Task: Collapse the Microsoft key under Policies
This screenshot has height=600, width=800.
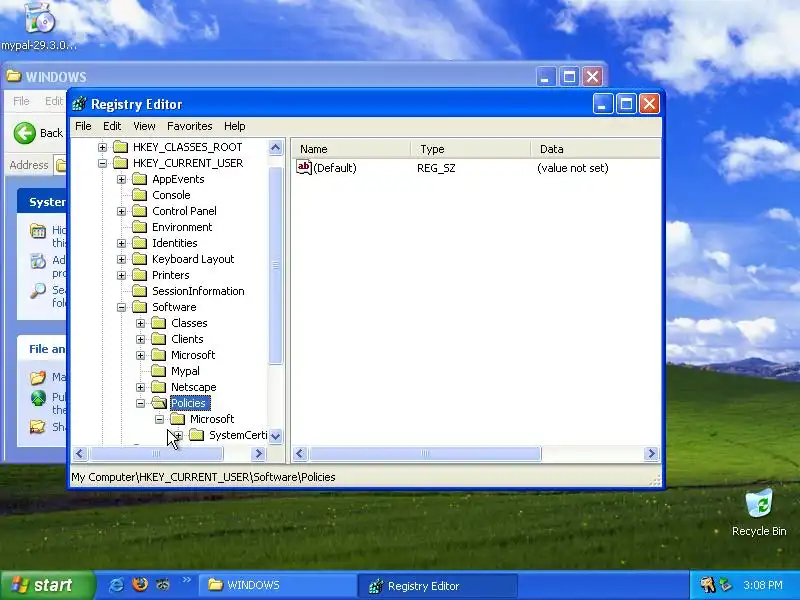Action: pos(160,419)
